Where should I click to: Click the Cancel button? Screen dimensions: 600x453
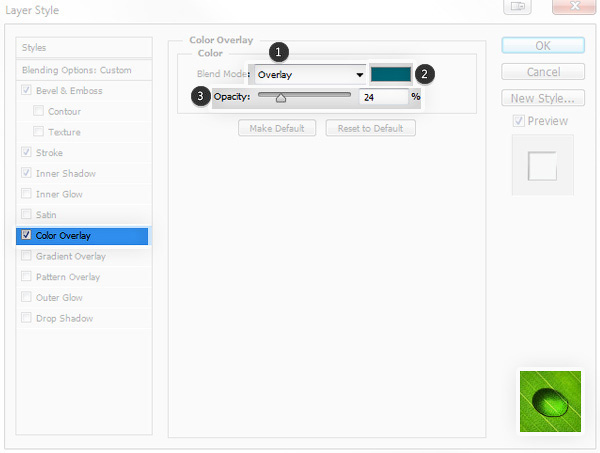pyautogui.click(x=543, y=72)
